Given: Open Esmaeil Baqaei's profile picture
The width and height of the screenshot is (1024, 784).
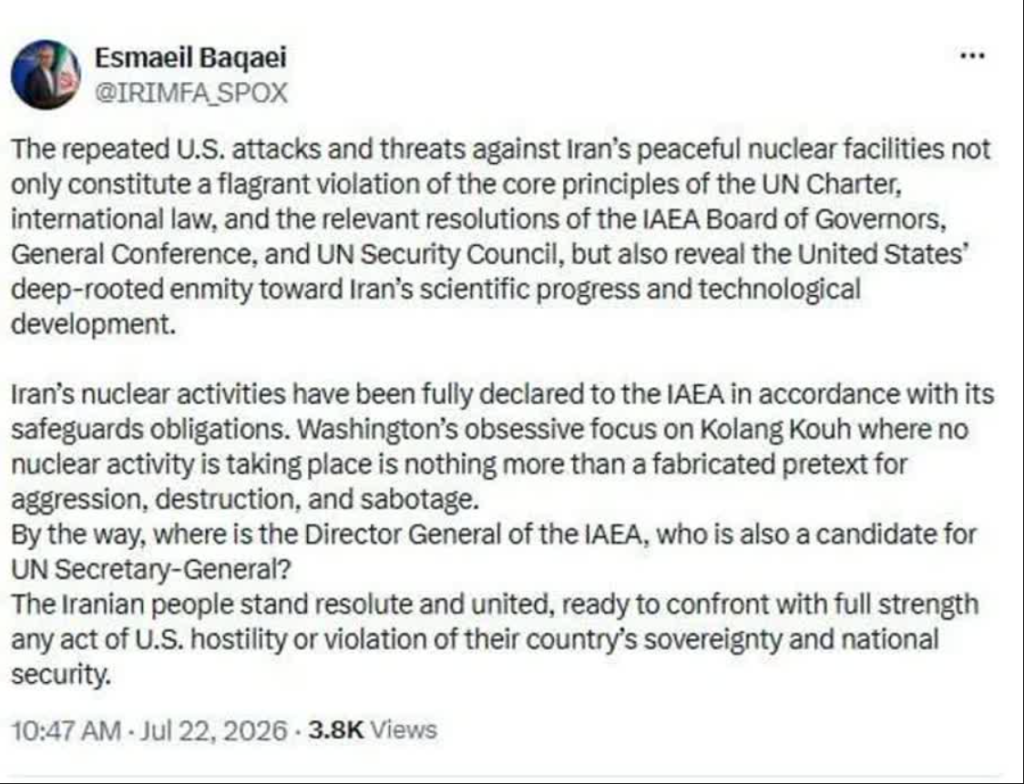Looking at the screenshot, I should (46, 75).
